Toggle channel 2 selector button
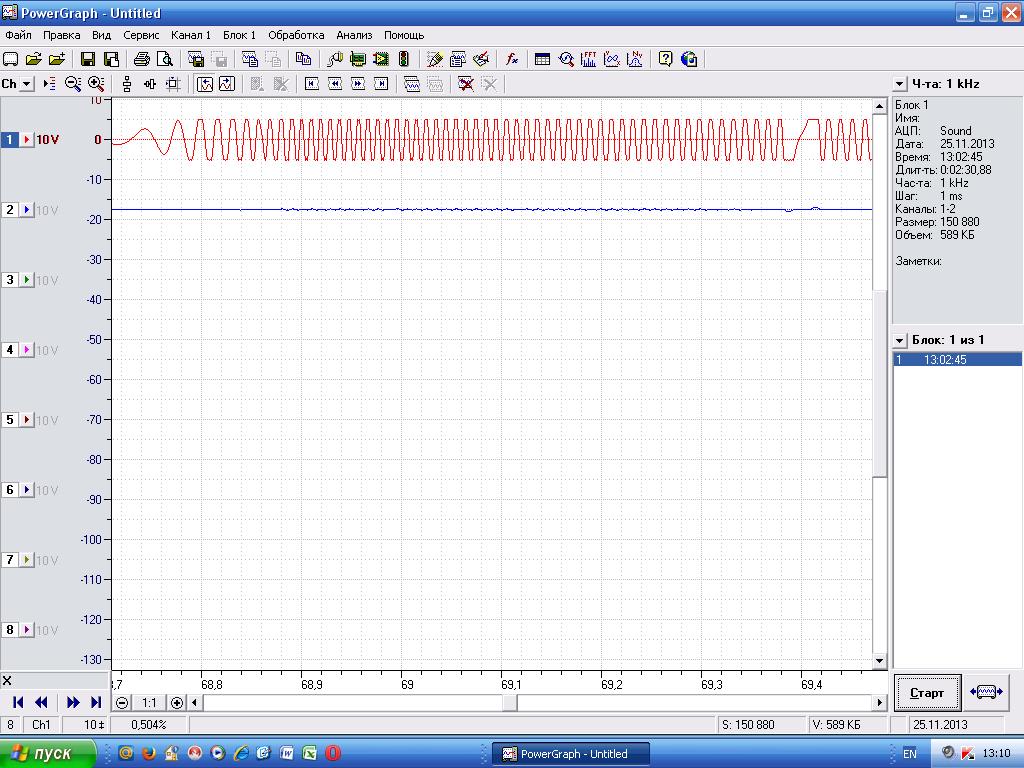Screen dimensions: 1024x768 click(10, 210)
